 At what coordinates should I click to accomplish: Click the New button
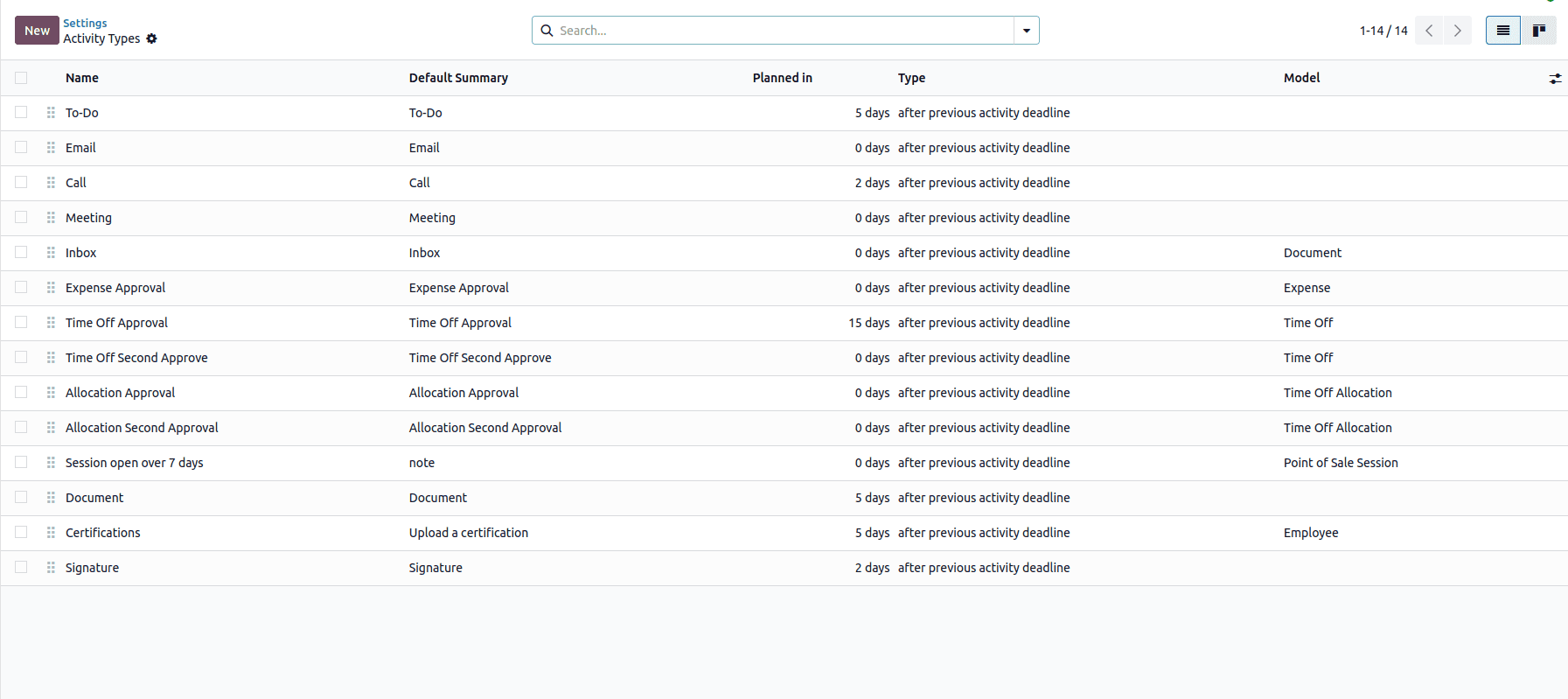point(37,31)
